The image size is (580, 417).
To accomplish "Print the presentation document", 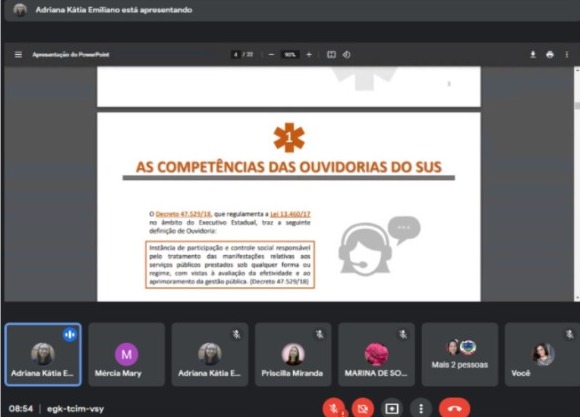I will pos(550,55).
